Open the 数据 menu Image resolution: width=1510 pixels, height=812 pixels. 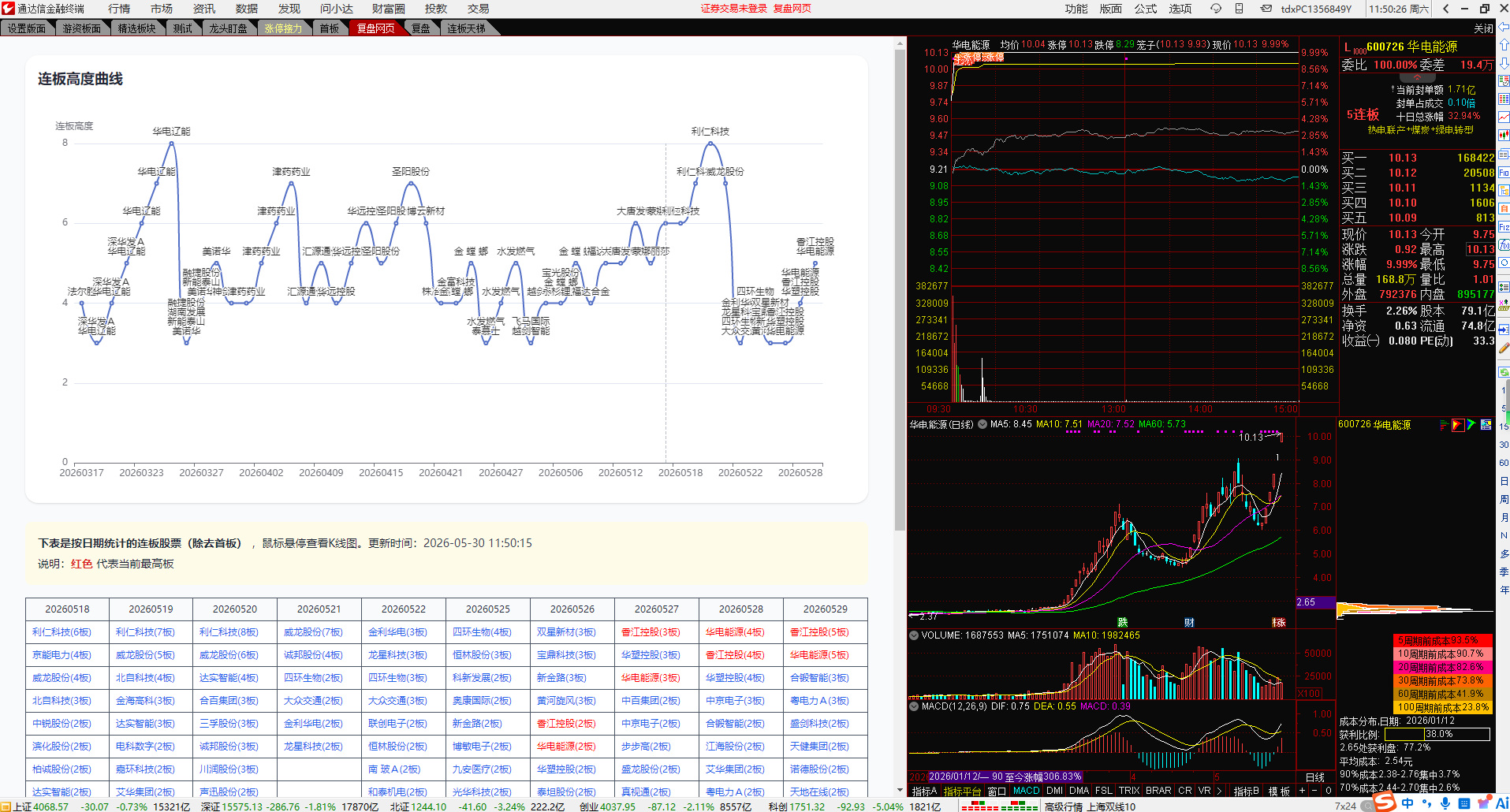point(247,9)
